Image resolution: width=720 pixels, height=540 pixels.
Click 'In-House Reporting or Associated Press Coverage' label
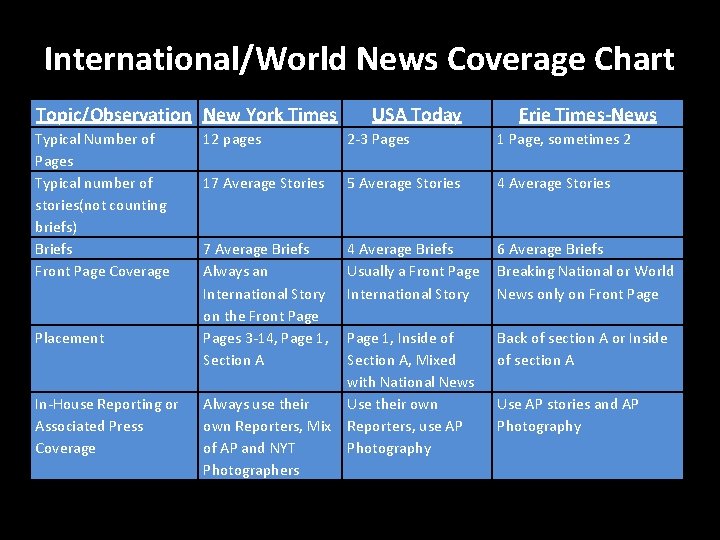pos(114,436)
